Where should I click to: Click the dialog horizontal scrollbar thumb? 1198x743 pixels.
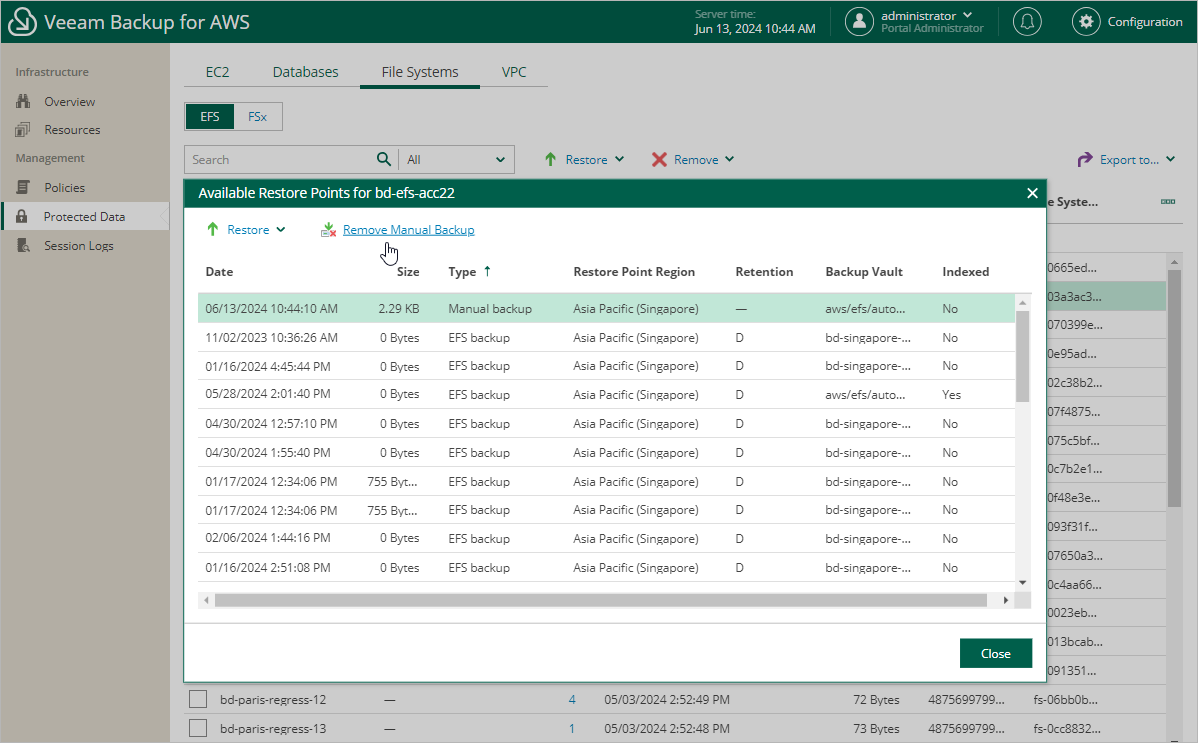[601, 600]
